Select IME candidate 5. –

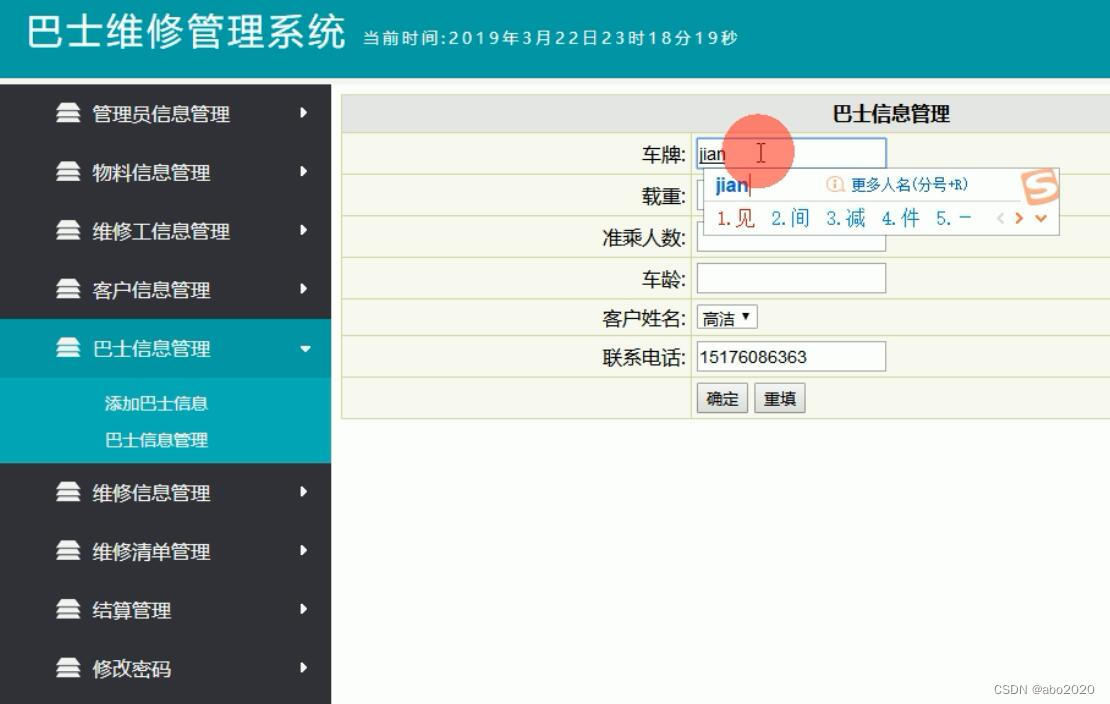click(954, 218)
